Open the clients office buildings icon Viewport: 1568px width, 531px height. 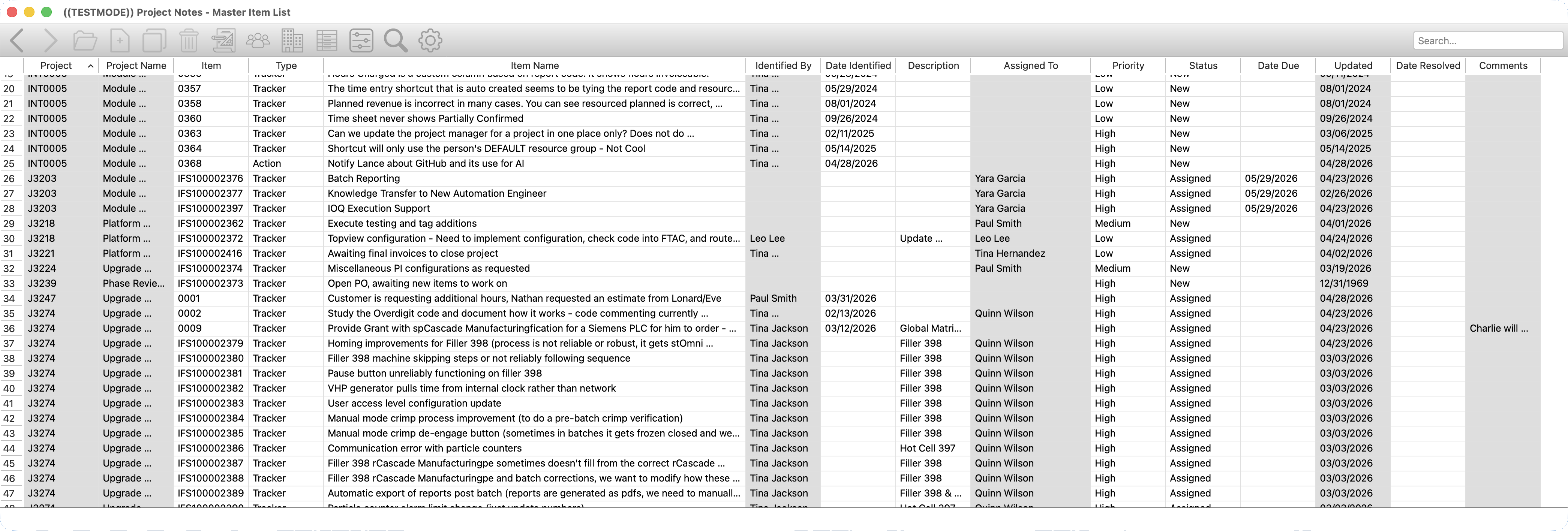pos(292,41)
